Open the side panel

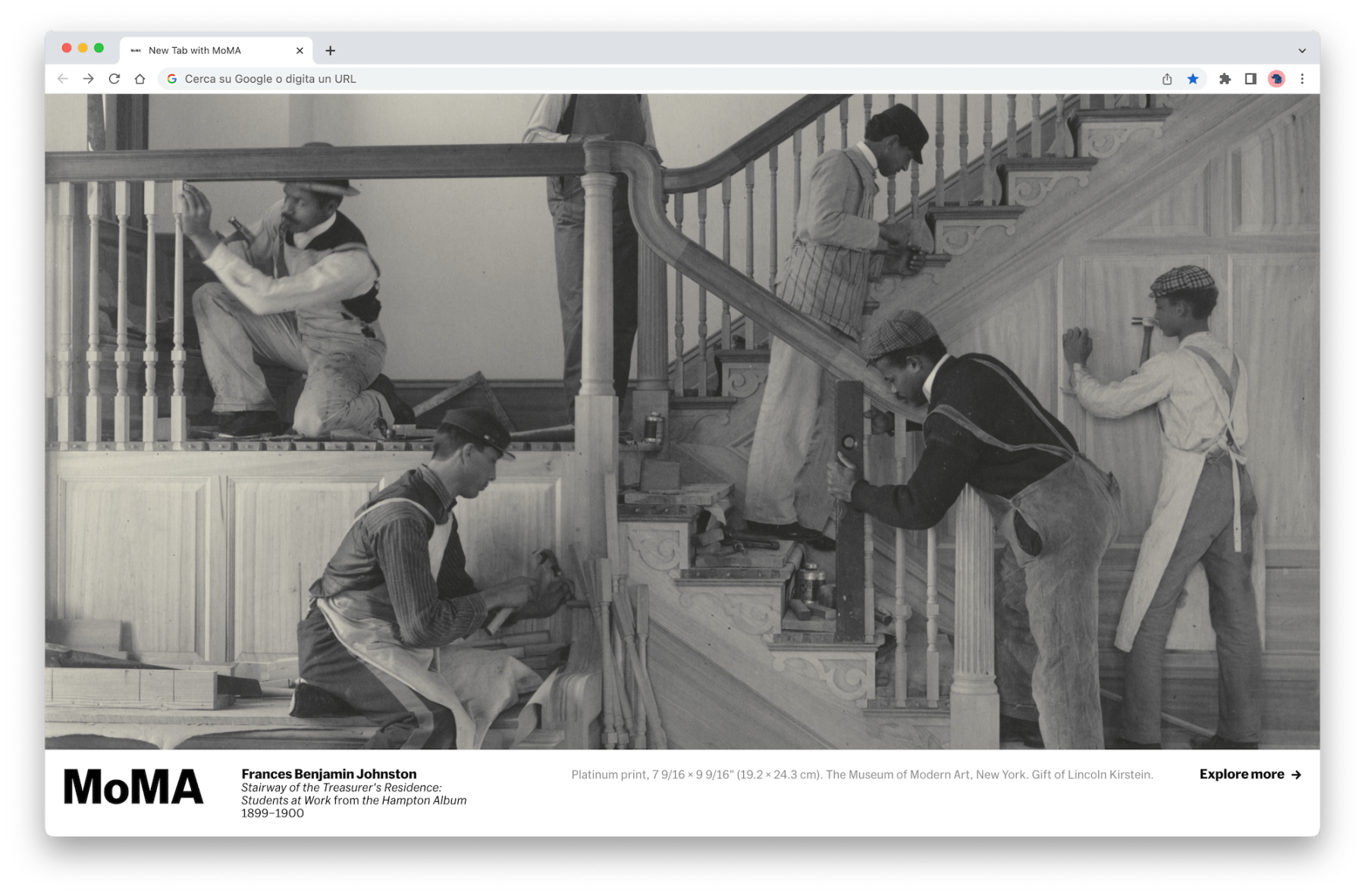click(x=1250, y=79)
